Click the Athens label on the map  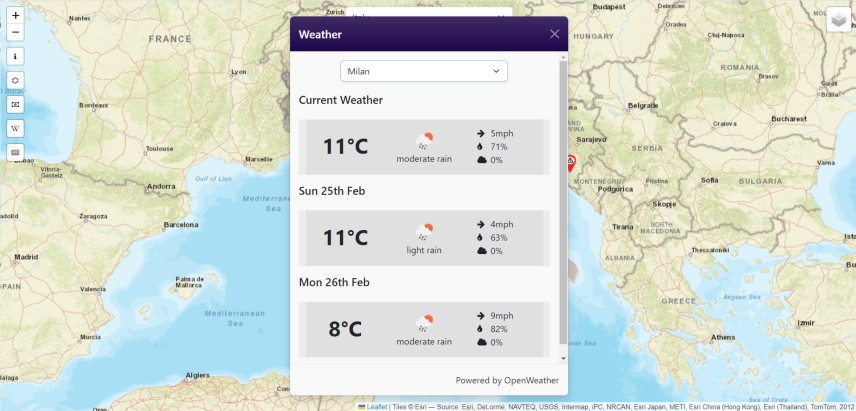pos(723,337)
